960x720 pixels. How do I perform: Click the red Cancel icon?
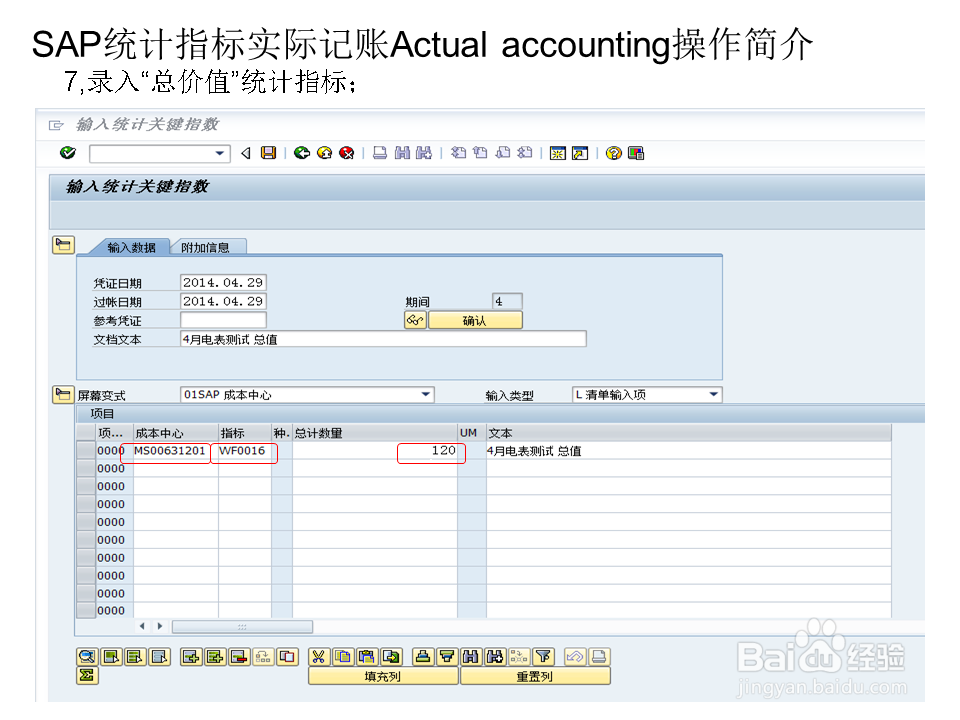point(347,152)
